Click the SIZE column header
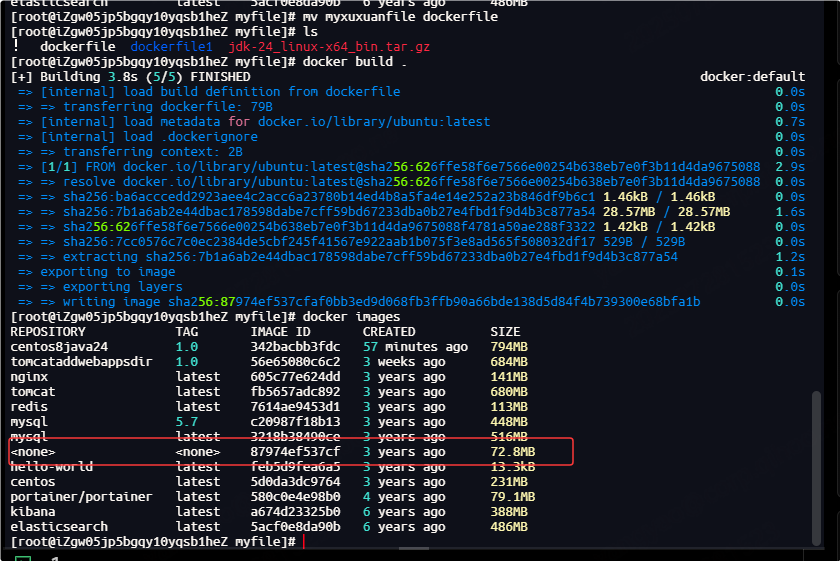 click(x=505, y=332)
